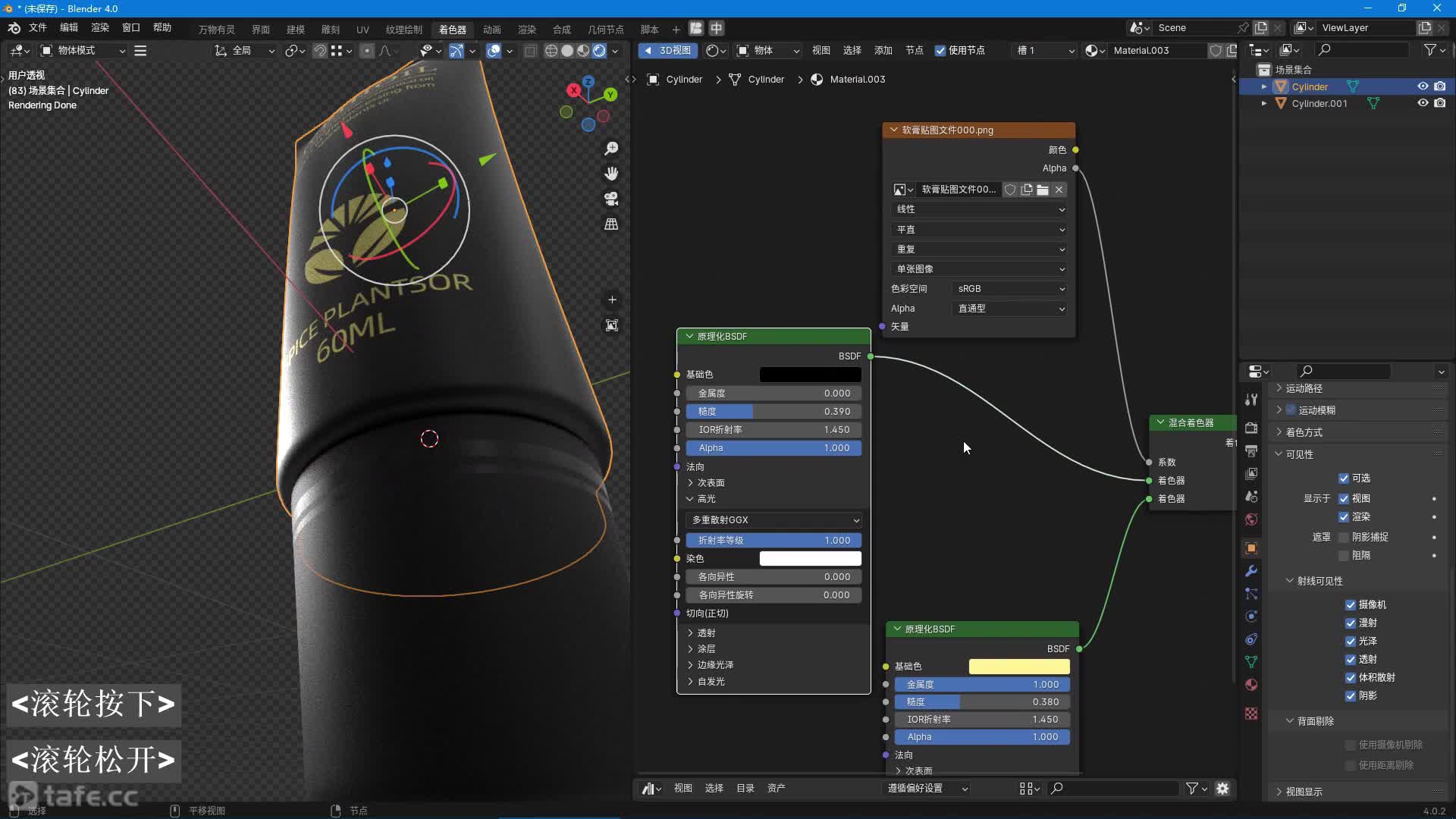
Task: Expand the Cylinder.001 outliner tree item
Action: pos(1263,103)
